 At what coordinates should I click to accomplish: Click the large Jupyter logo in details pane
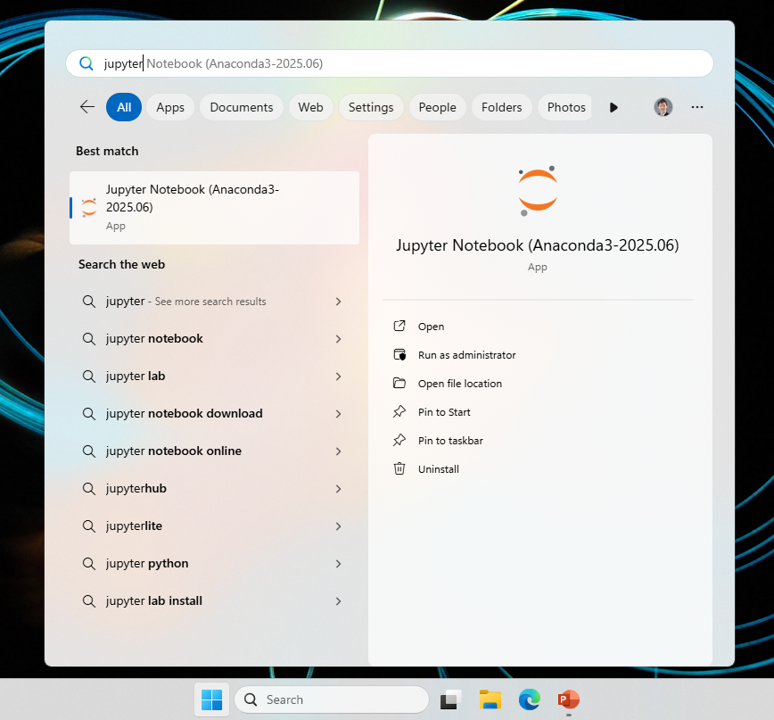point(538,190)
